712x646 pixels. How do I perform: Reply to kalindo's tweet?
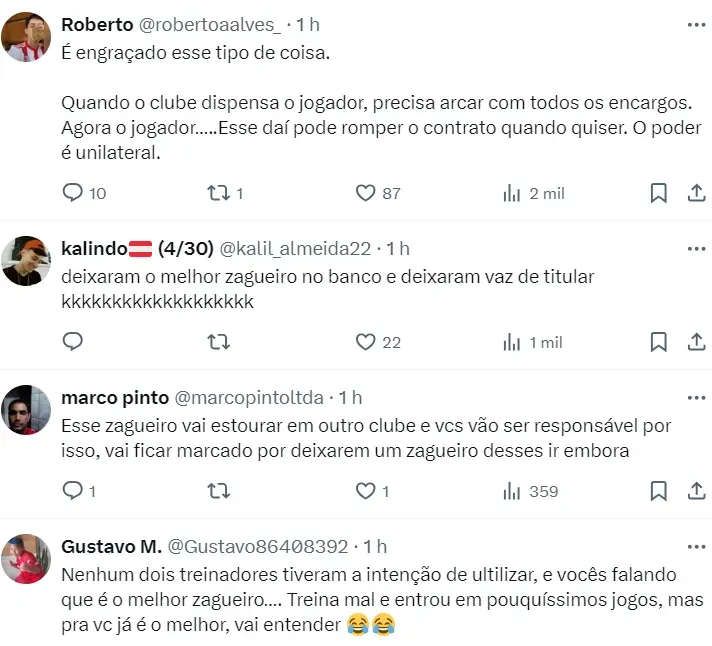[x=73, y=342]
